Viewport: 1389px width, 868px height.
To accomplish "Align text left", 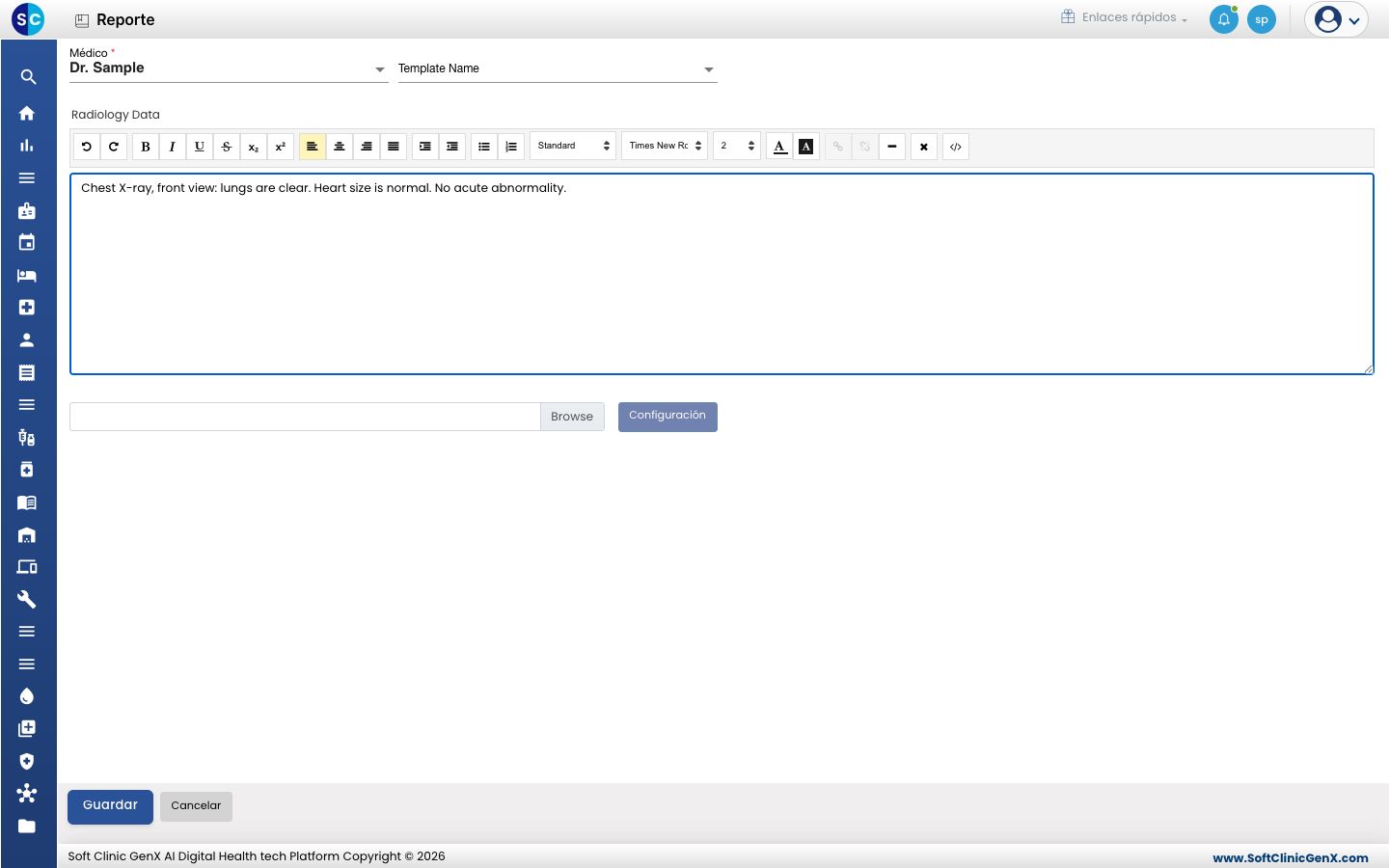I will tap(313, 147).
